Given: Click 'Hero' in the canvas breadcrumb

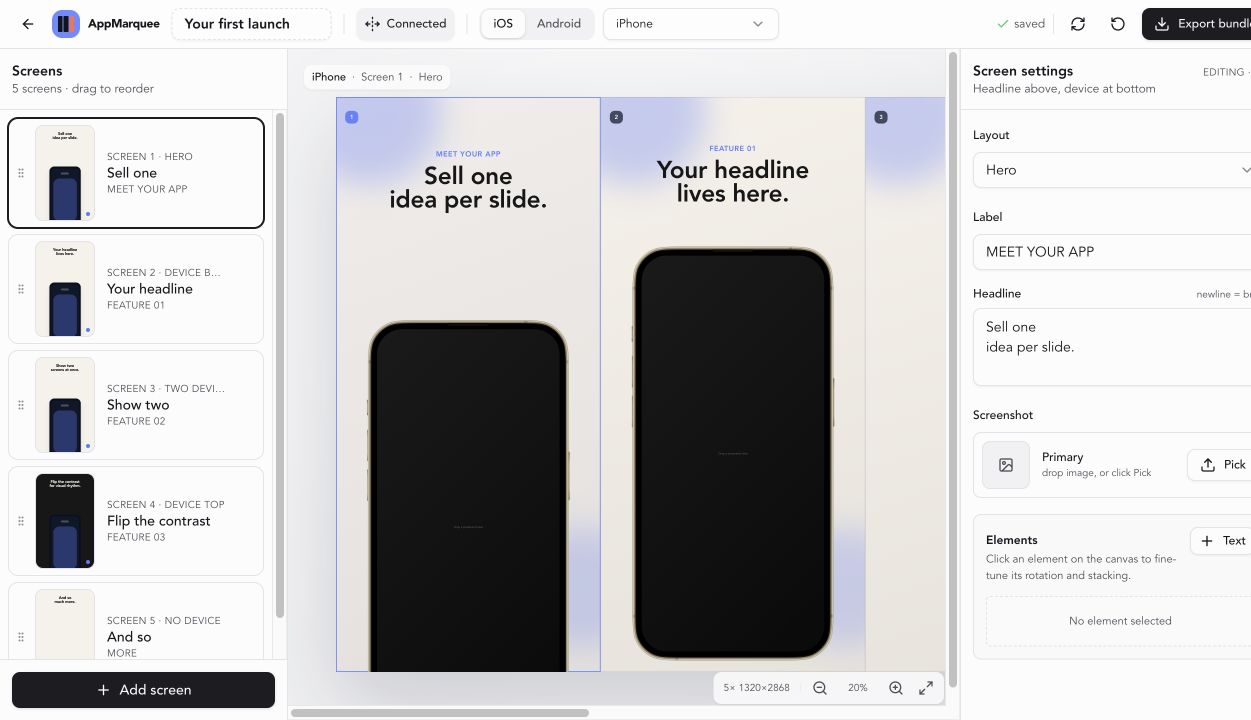Looking at the screenshot, I should point(430,77).
